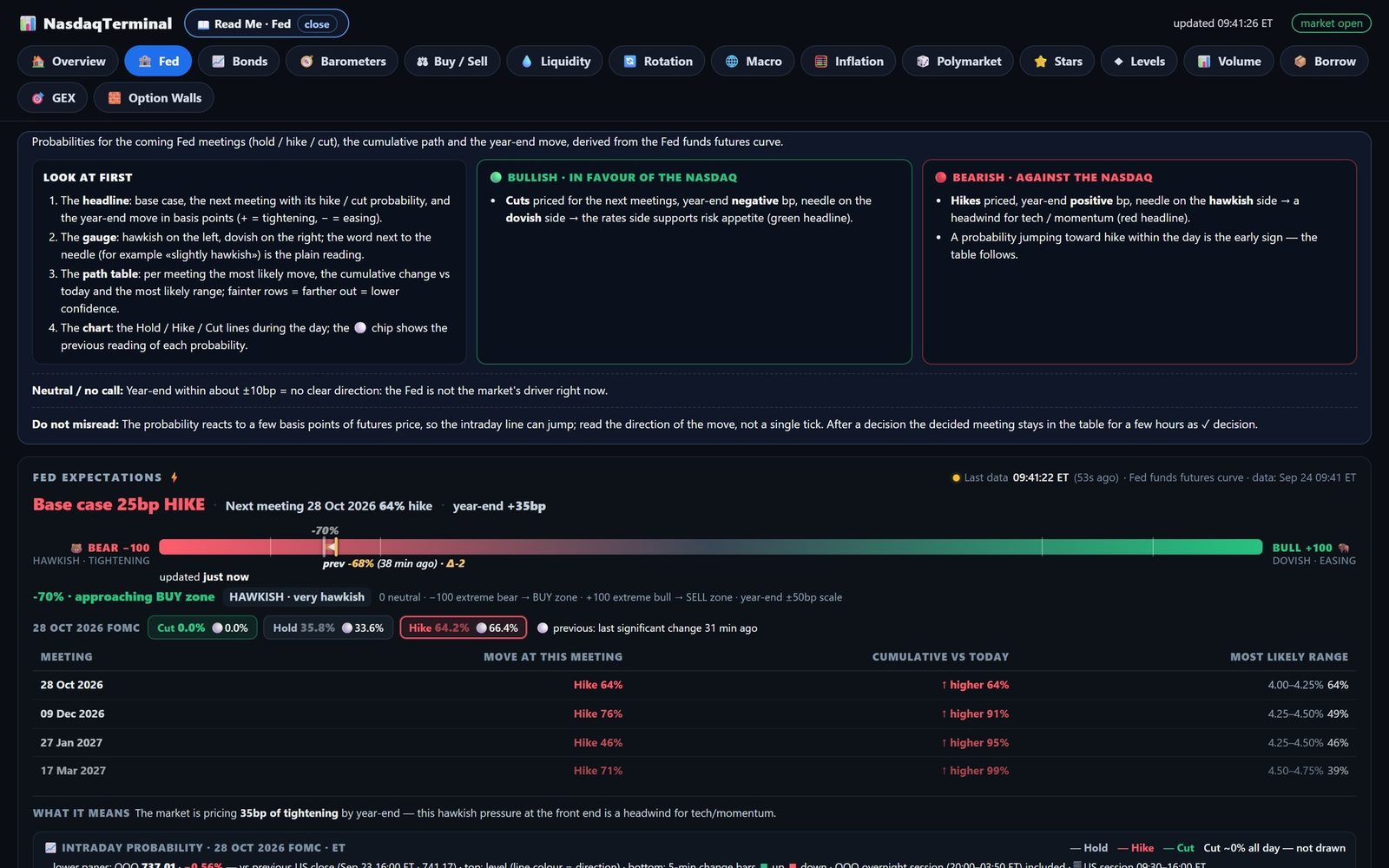
Task: Click the yellow Last data status dot
Action: click(x=956, y=477)
